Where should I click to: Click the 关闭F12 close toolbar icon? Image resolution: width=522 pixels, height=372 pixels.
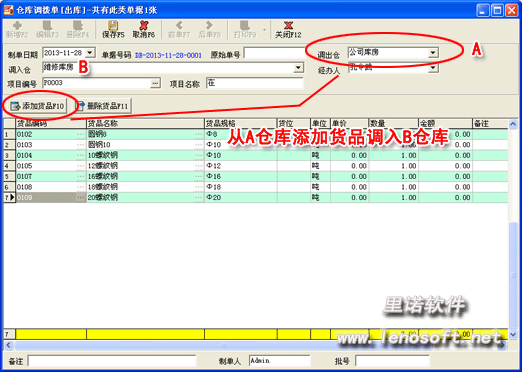[288, 29]
